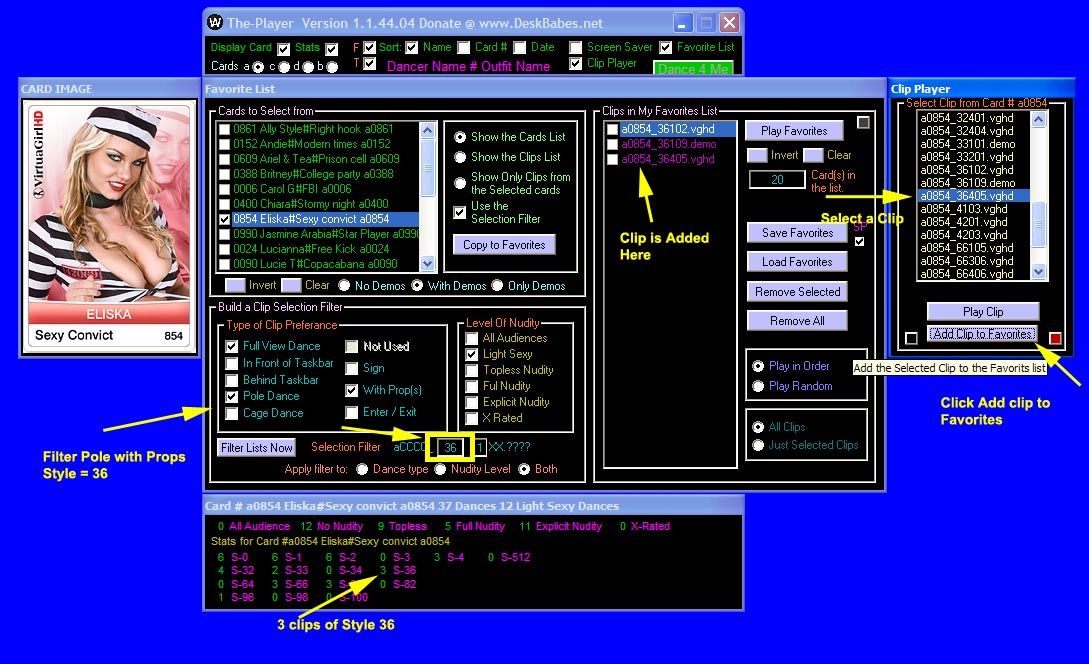Image resolution: width=1089 pixels, height=664 pixels.
Task: Click the Filter Lists Now button
Action: 256,447
